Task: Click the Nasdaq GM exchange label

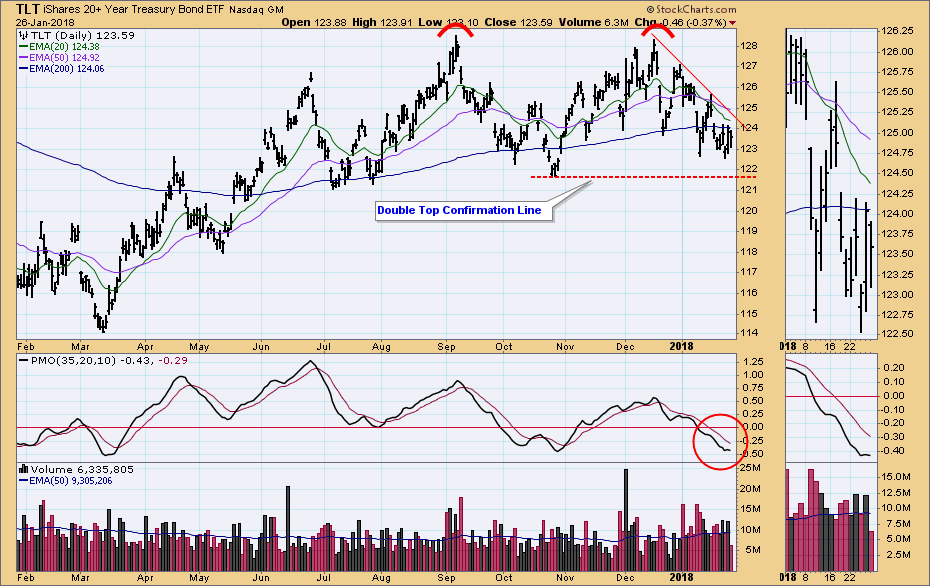Action: 256,9
